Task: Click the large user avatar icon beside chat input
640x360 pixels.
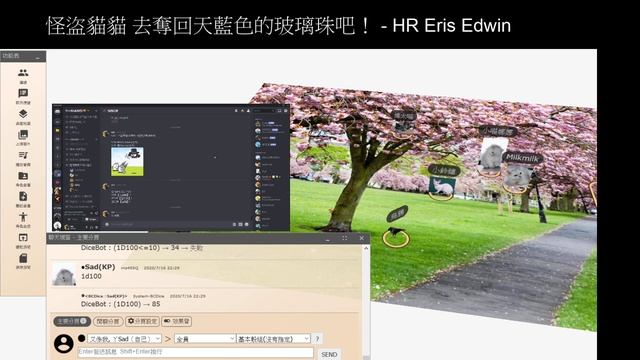Action: (64, 343)
